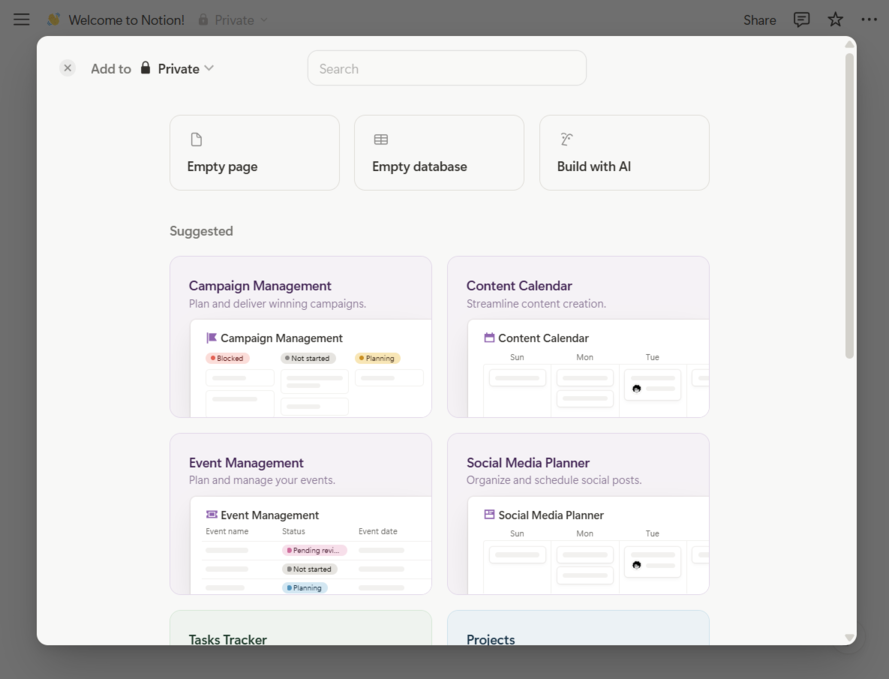Close the template picker dialog
This screenshot has height=679, width=889.
[x=67, y=68]
